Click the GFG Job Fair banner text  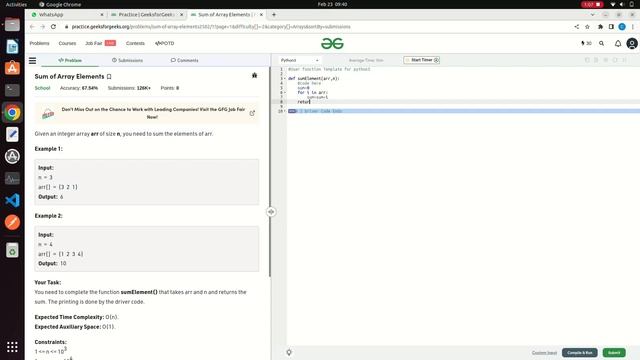[x=153, y=113]
